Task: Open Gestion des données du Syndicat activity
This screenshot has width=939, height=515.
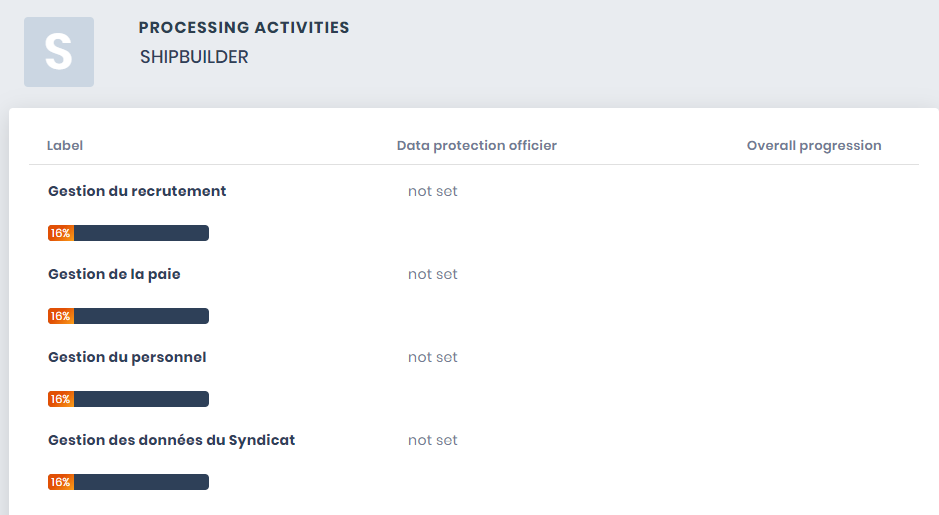Action: click(172, 440)
